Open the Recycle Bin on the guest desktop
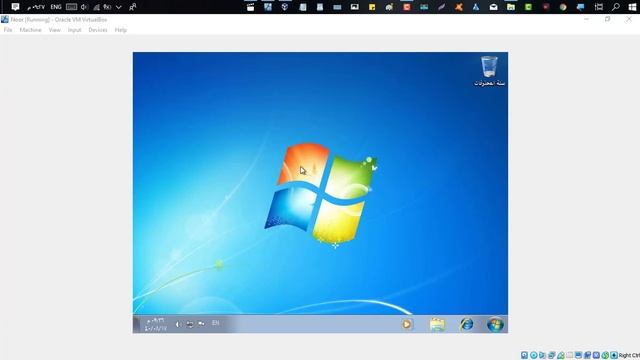 (x=489, y=71)
